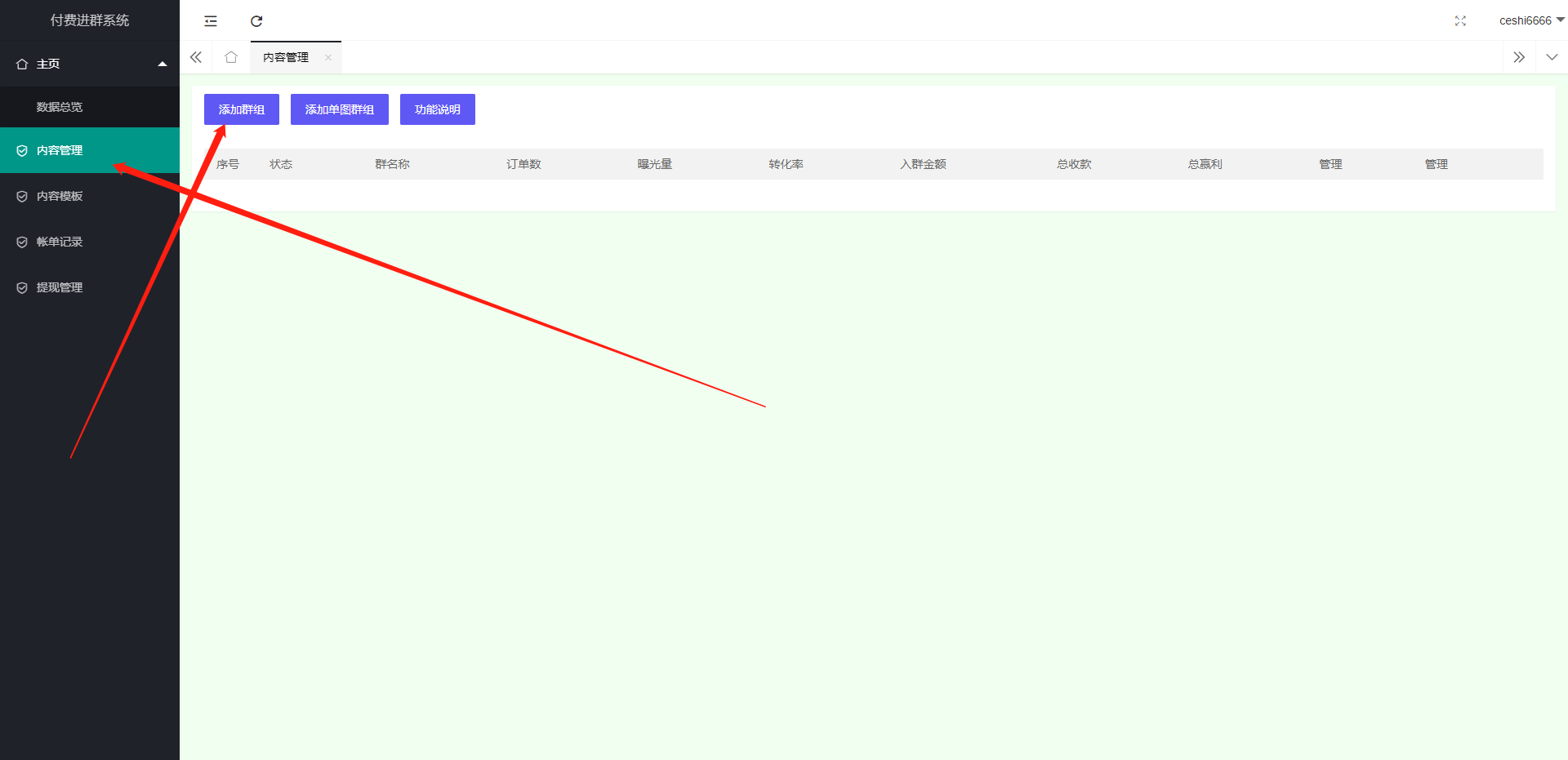Open 数据总览 in sidebar
The image size is (1568, 760).
(x=60, y=107)
